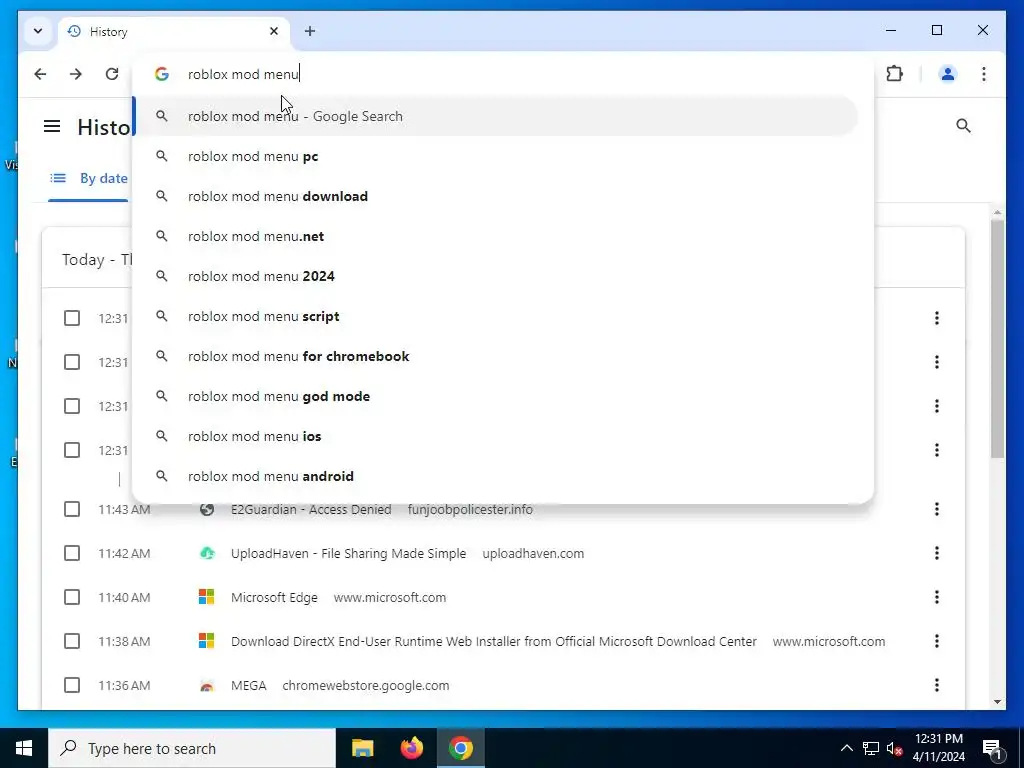
Task: Open Windows Start menu
Action: 24,748
